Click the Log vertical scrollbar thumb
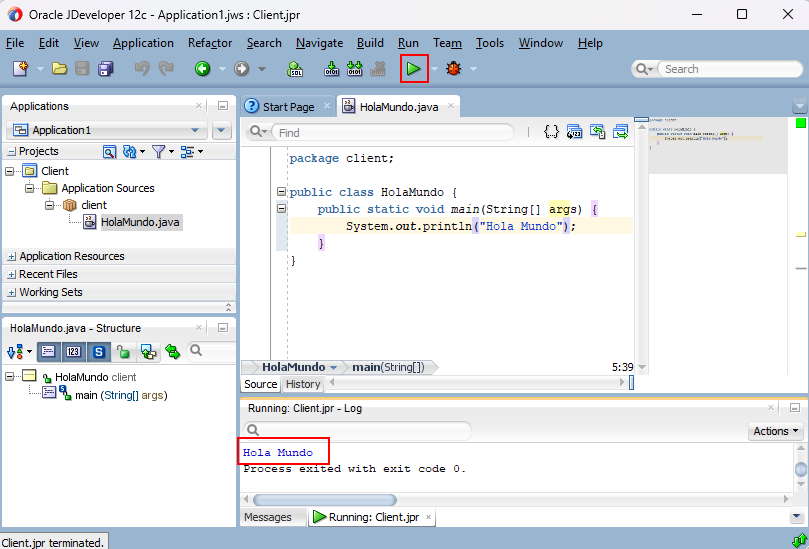The height and width of the screenshot is (549, 809). [x=801, y=470]
